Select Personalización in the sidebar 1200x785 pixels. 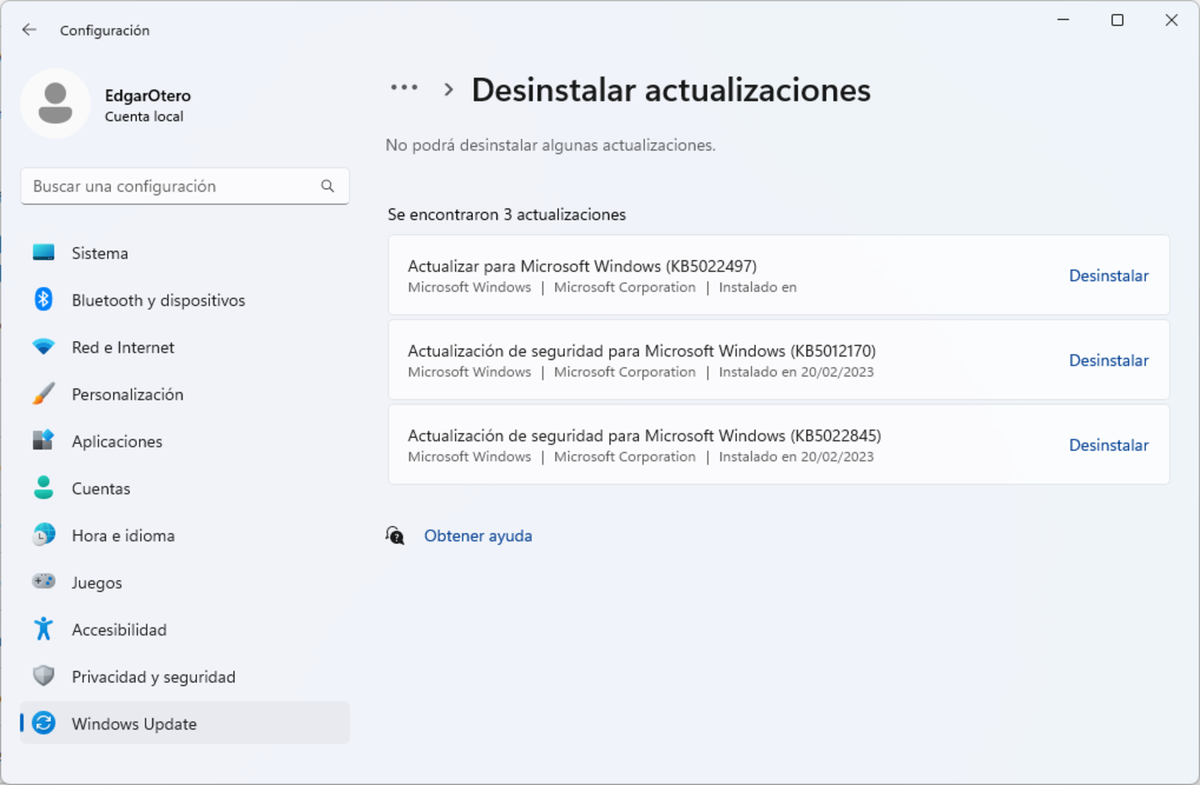185,394
